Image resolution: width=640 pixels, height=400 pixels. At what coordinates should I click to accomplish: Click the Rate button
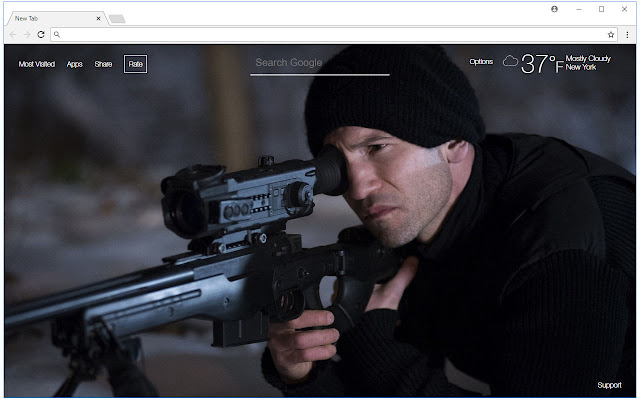coord(136,64)
